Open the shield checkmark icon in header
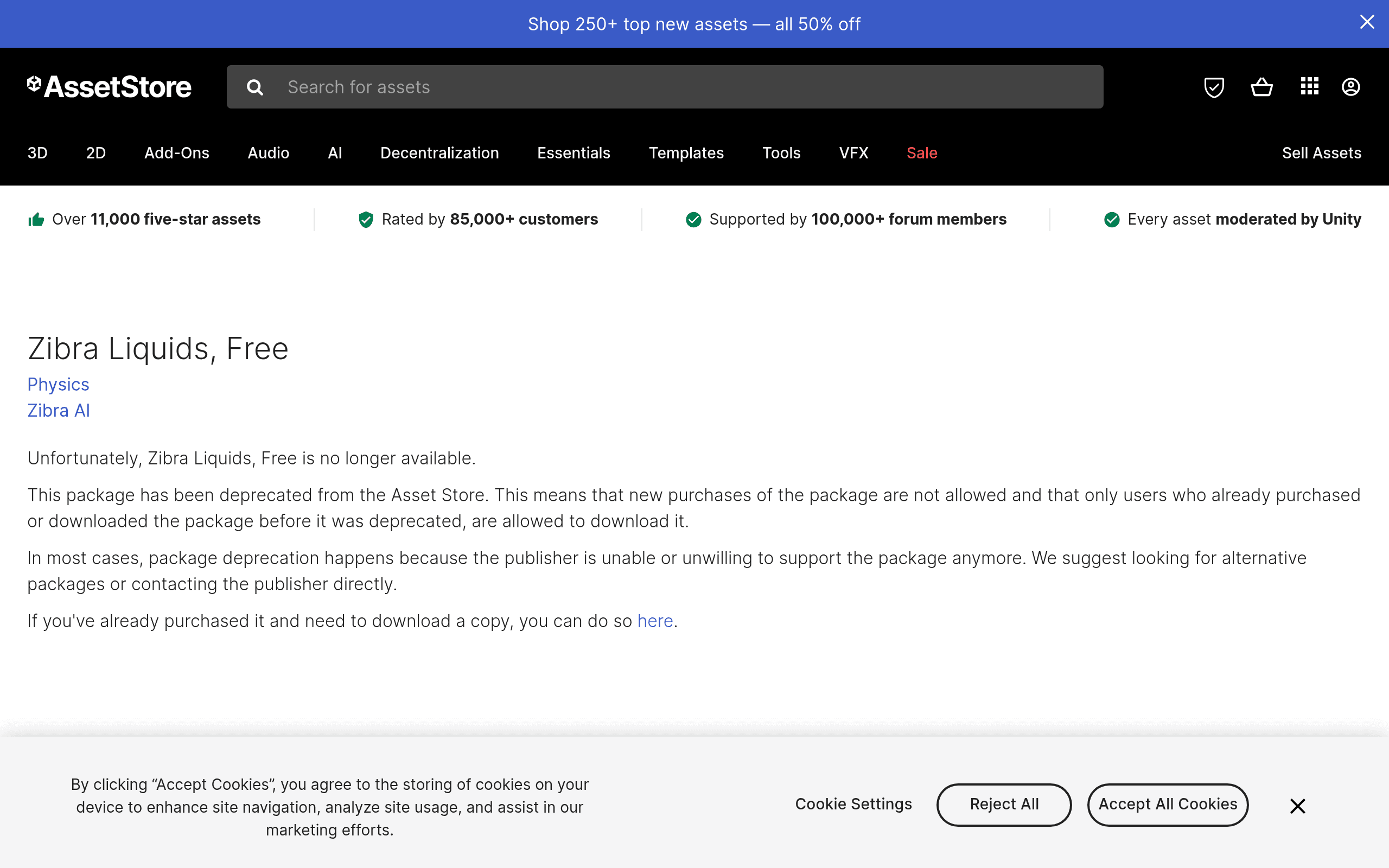 (1214, 87)
